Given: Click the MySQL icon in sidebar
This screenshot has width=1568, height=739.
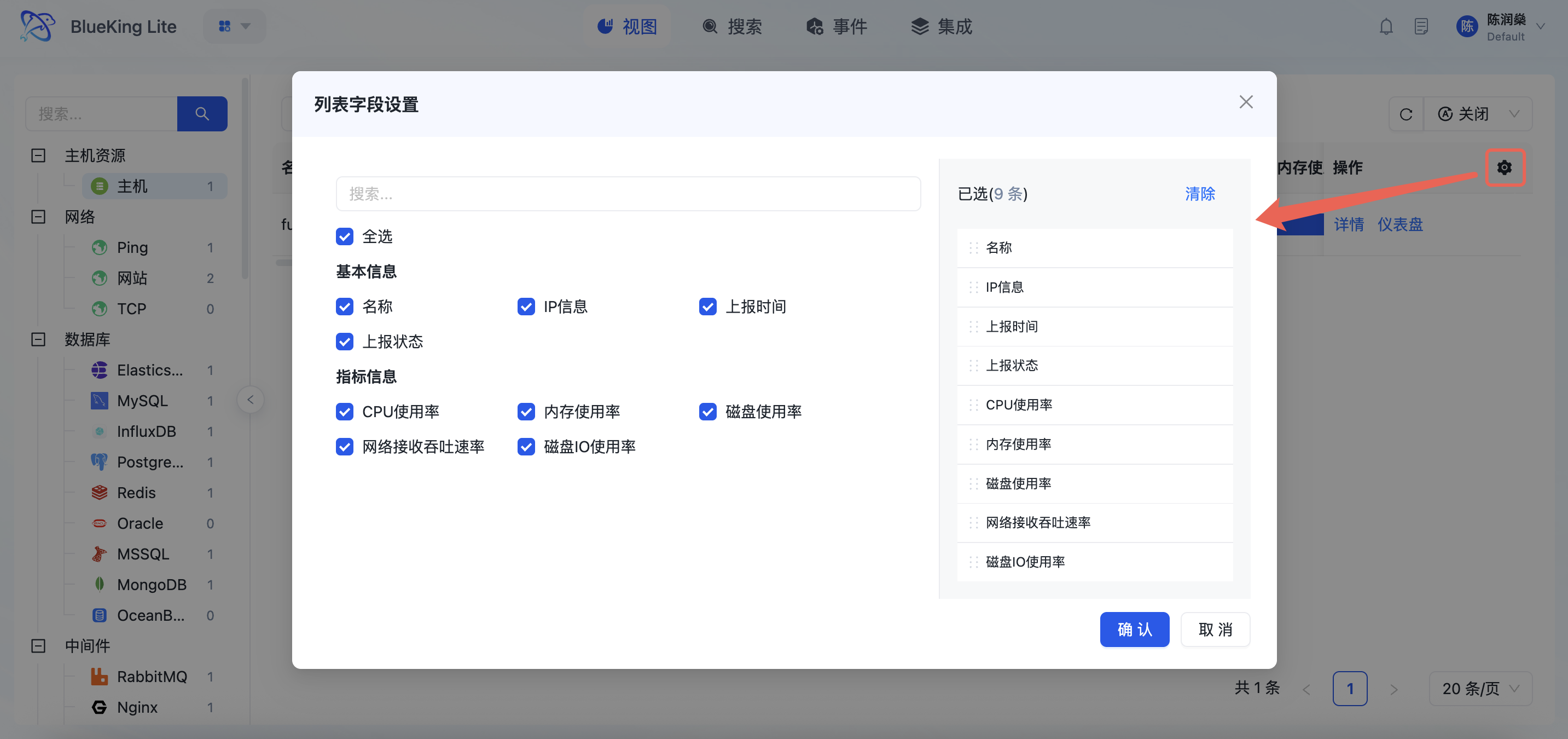Looking at the screenshot, I should [x=99, y=401].
